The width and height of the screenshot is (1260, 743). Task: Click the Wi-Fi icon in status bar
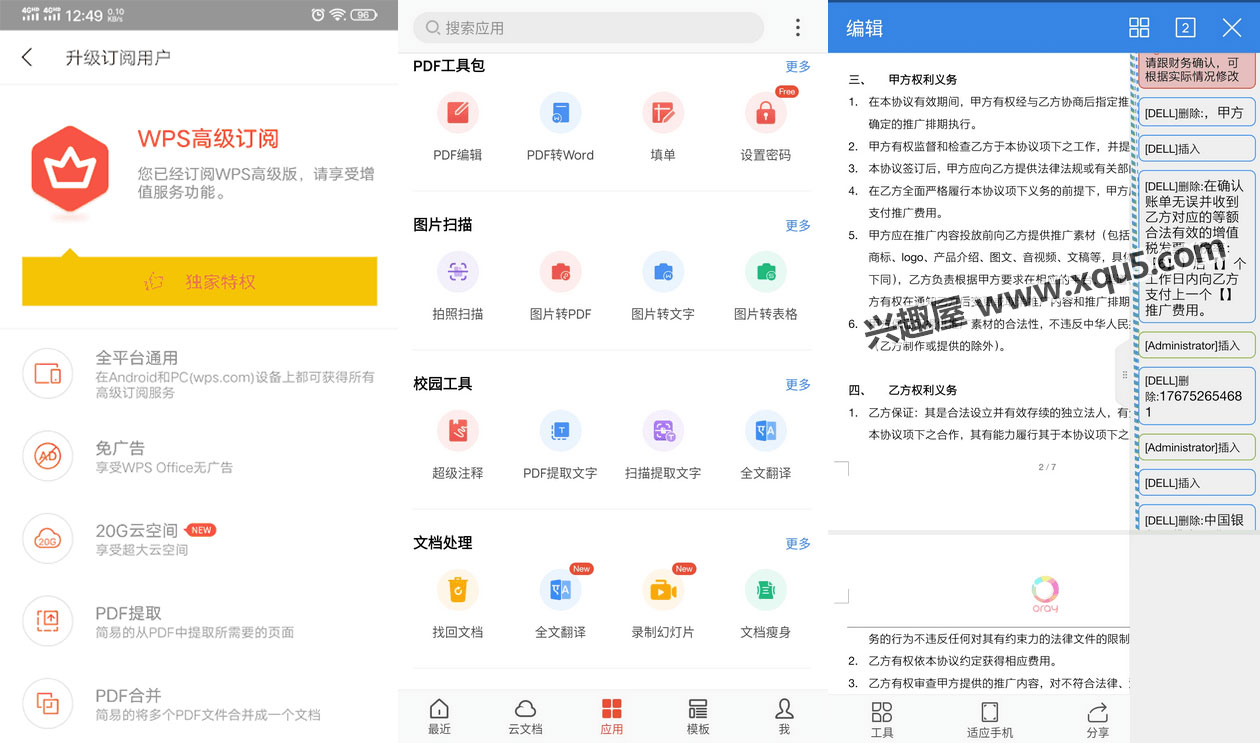[338, 15]
